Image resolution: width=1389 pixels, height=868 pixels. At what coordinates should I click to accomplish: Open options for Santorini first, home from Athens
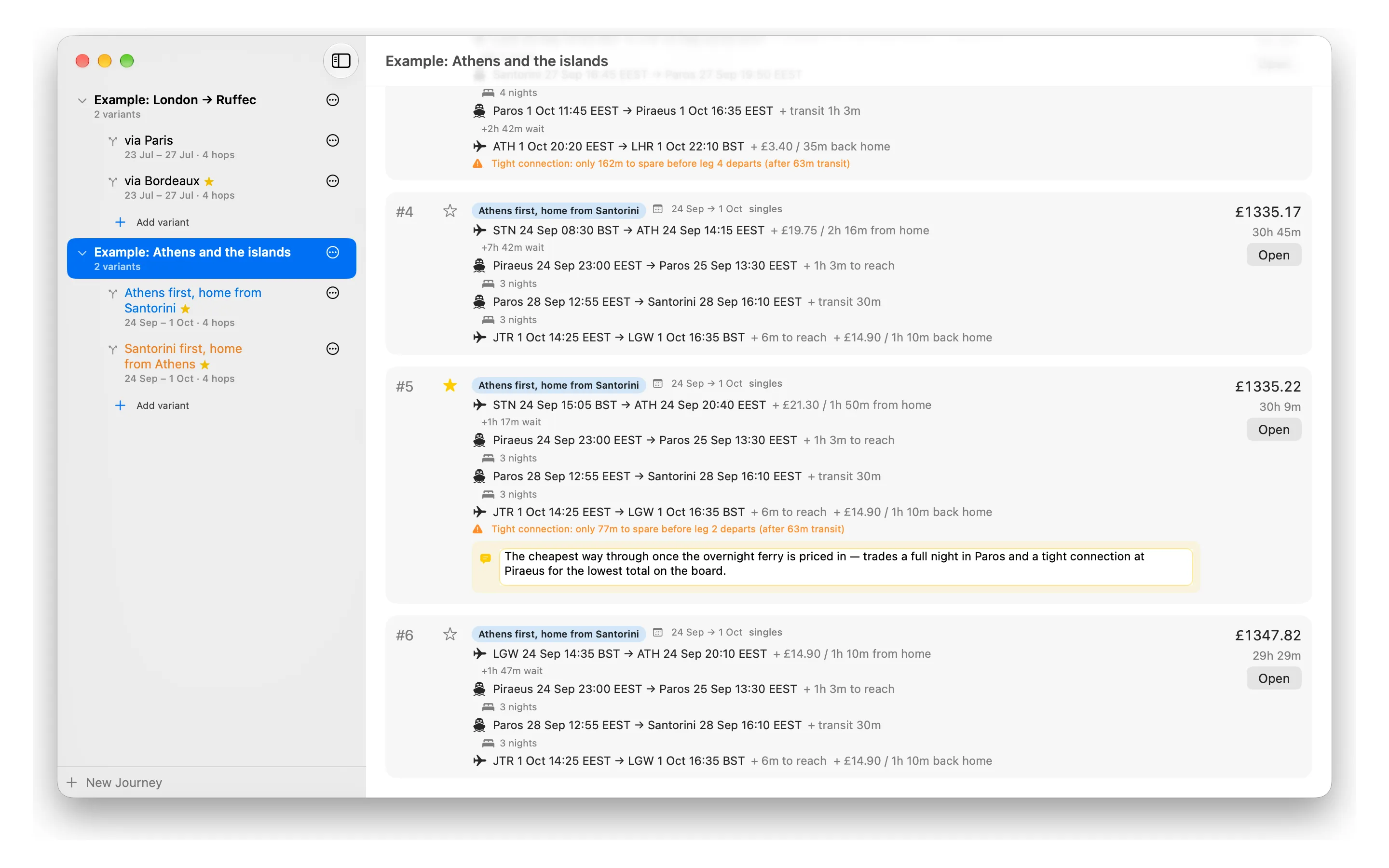[x=333, y=349]
